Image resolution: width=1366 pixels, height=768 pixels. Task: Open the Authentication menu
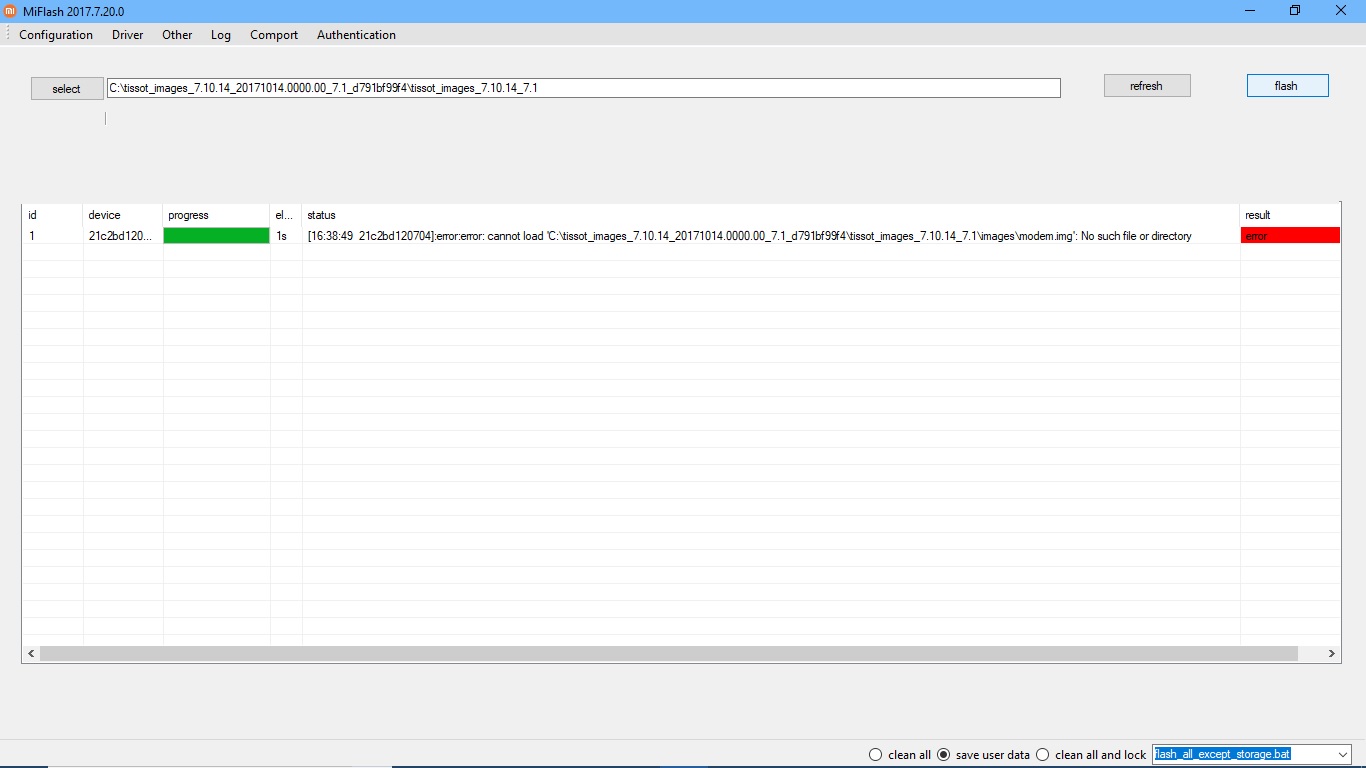pos(356,35)
